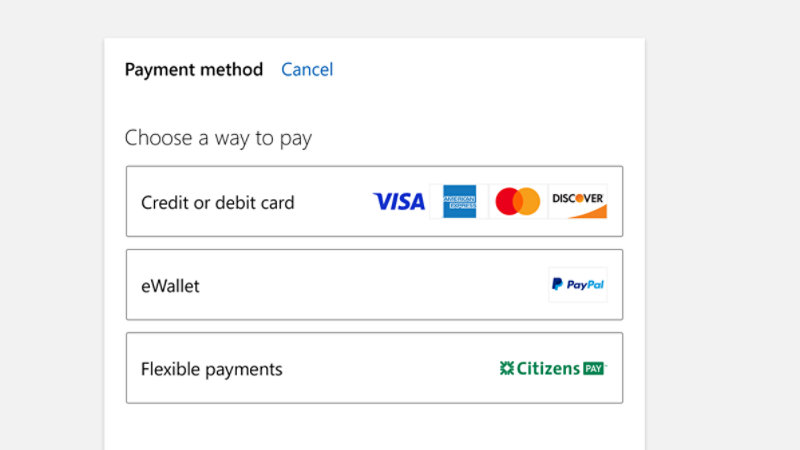The image size is (800, 450).
Task: Select the 'Credit or debit card' label
Action: (x=218, y=203)
